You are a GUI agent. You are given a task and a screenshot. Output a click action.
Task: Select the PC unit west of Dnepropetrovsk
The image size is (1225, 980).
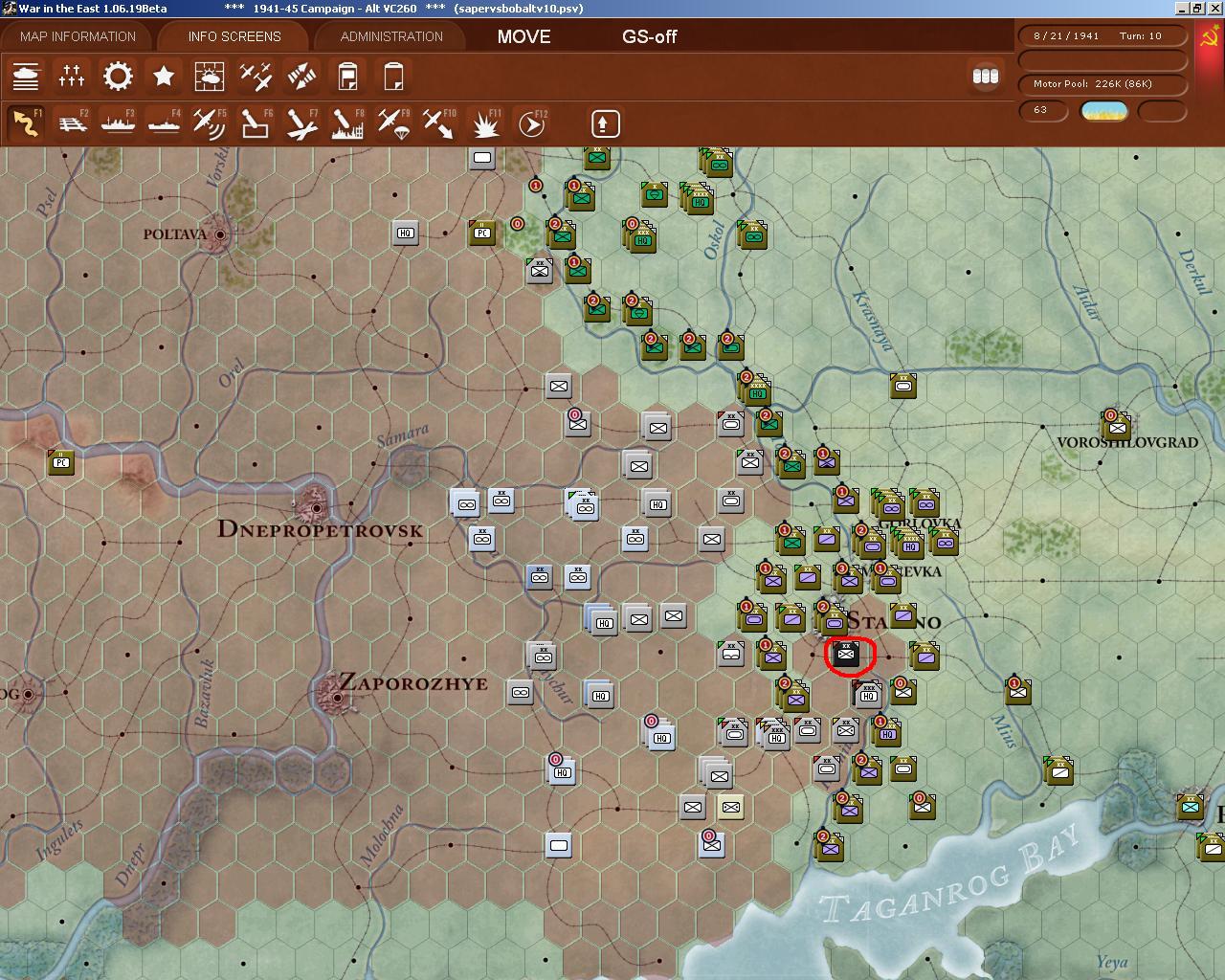pos(61,462)
